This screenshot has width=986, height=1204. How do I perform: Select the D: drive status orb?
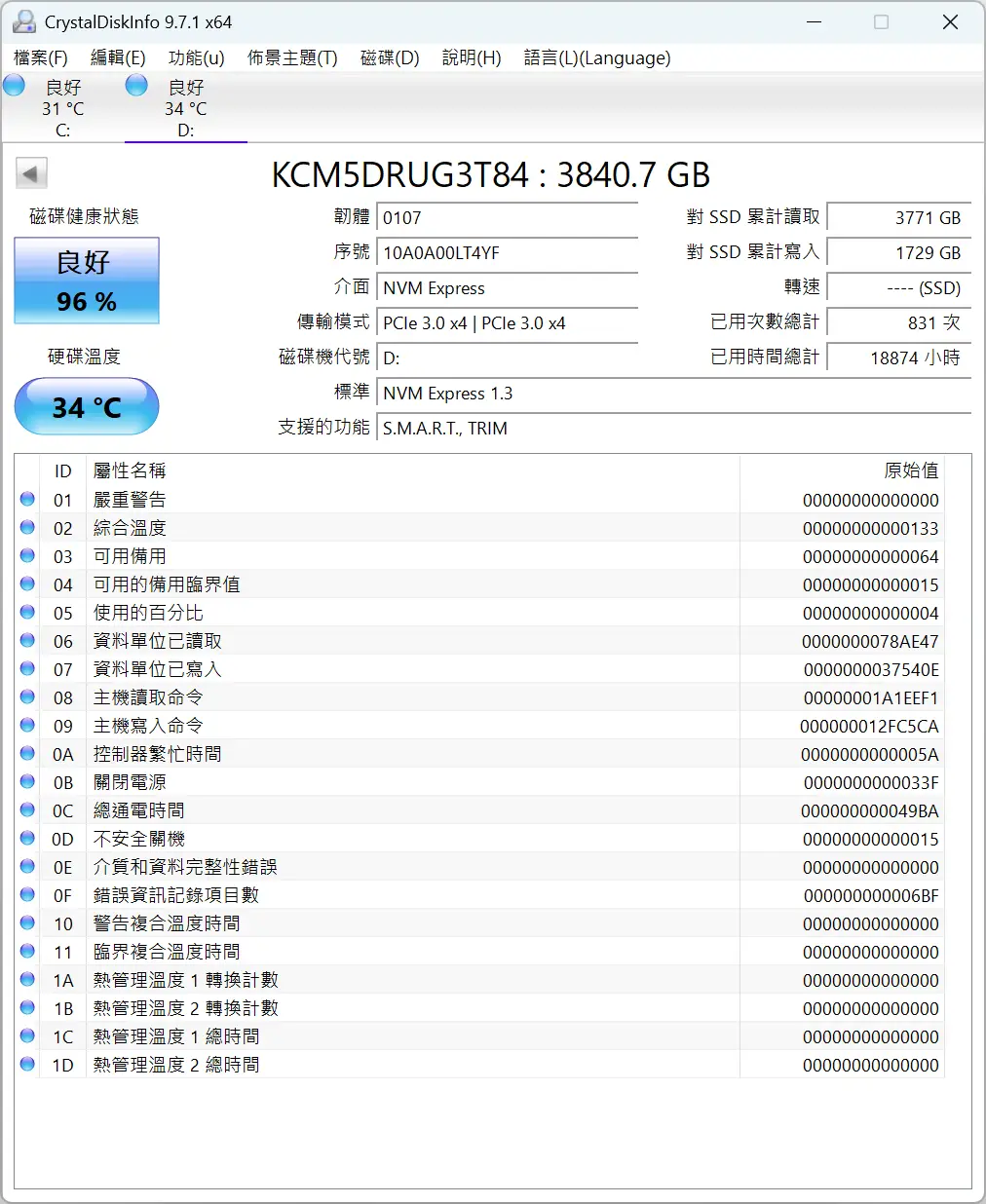click(137, 86)
